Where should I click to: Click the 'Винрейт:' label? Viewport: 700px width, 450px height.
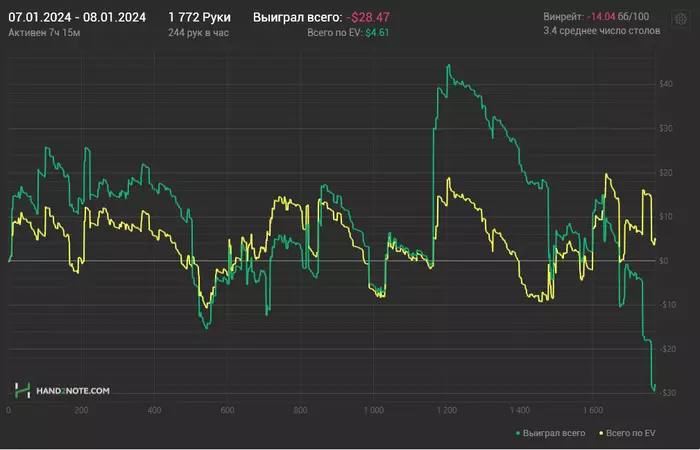pos(563,17)
